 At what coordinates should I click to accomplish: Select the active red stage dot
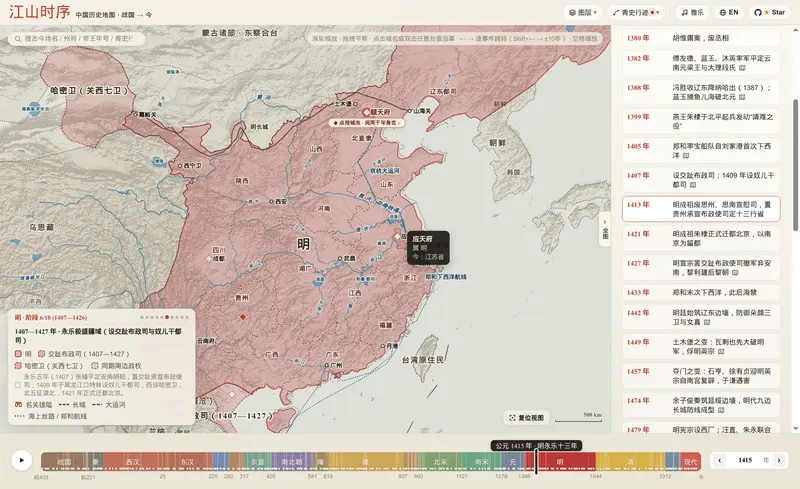(167, 317)
